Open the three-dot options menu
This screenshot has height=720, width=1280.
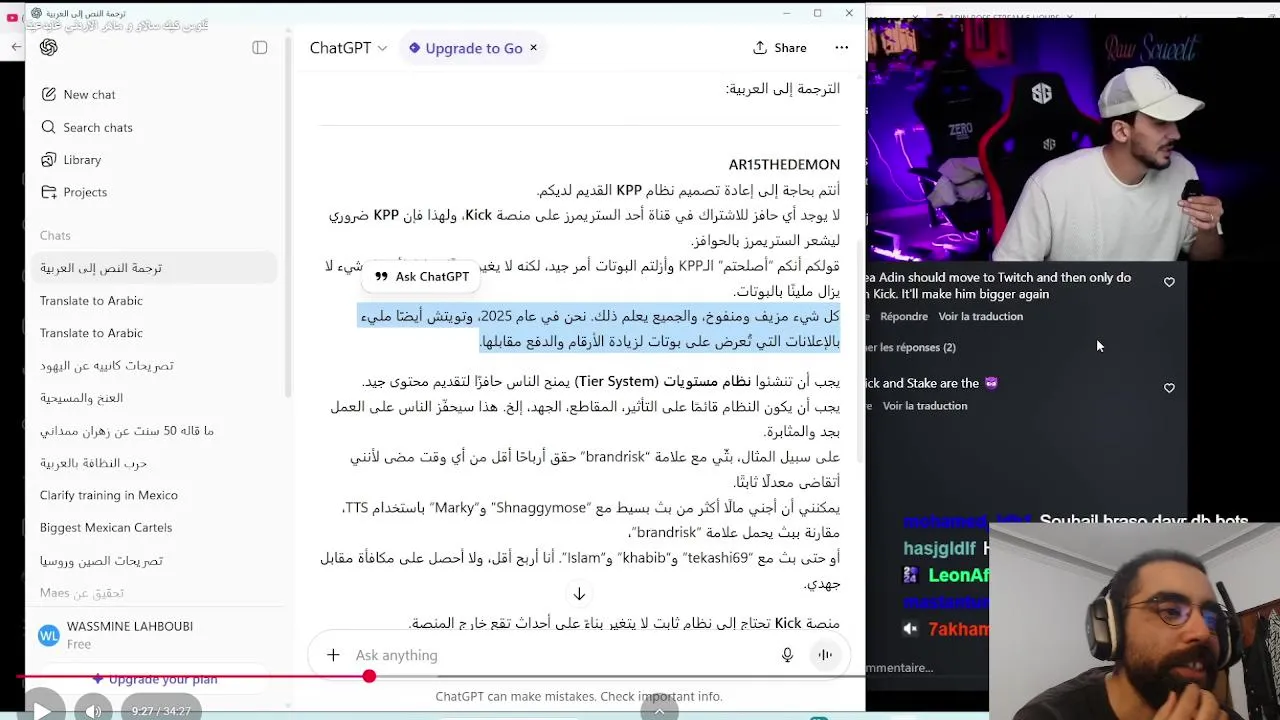(x=841, y=47)
